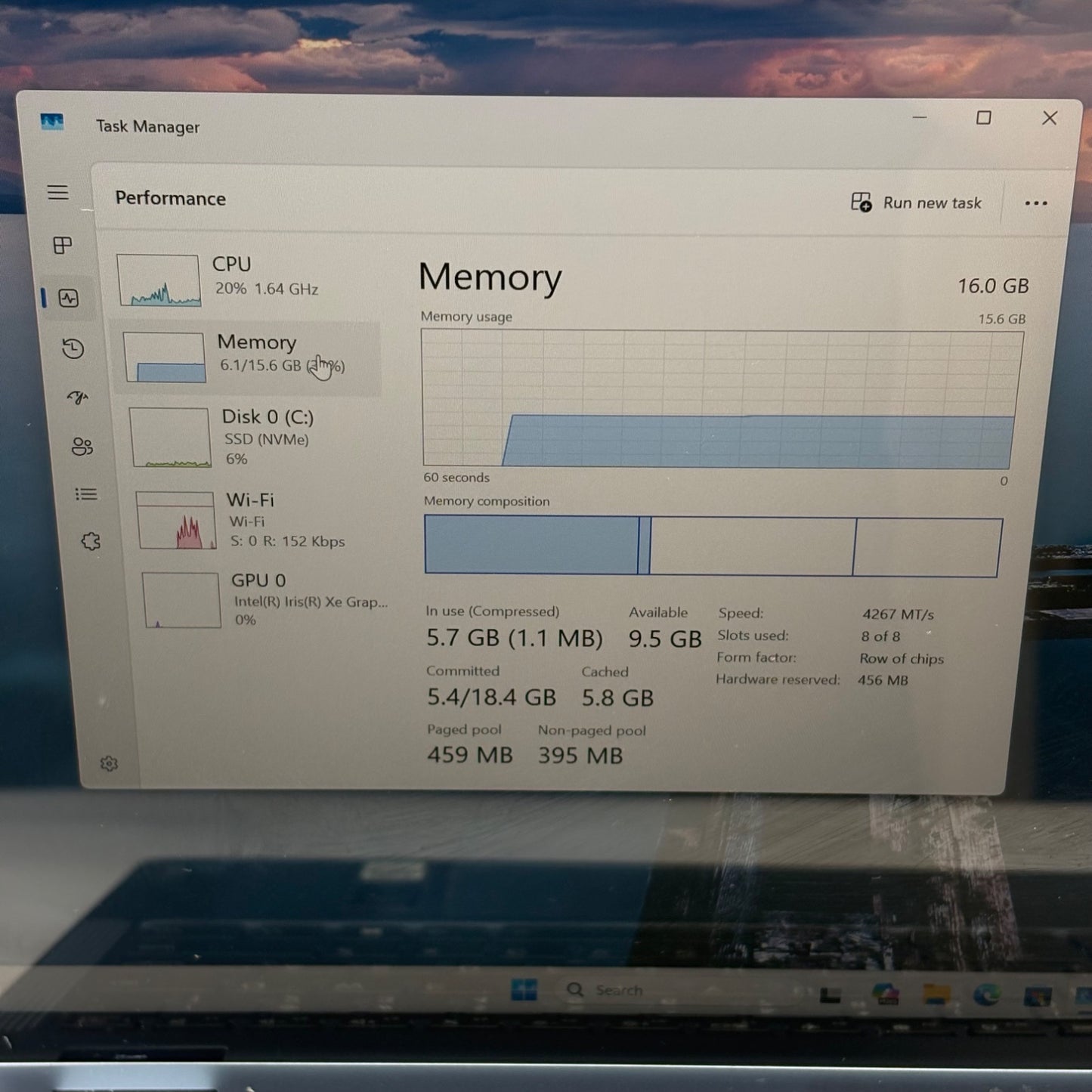Viewport: 1092px width, 1092px height.
Task: Switch to the Users page
Action: coord(82,447)
